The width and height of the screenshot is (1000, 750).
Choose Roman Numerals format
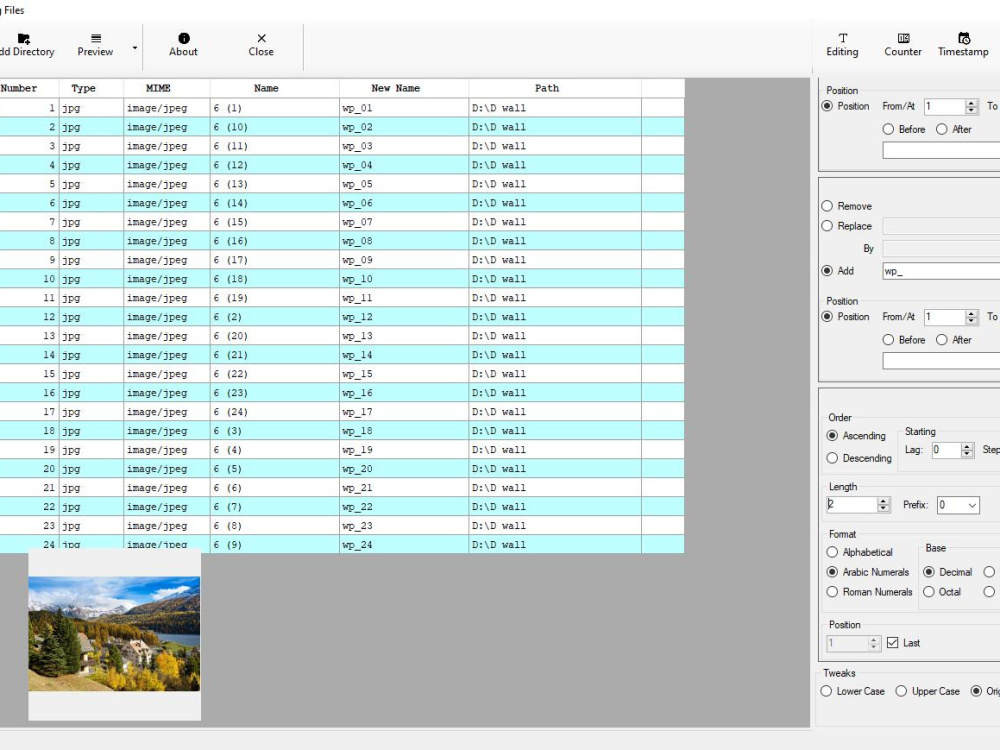[x=831, y=592]
